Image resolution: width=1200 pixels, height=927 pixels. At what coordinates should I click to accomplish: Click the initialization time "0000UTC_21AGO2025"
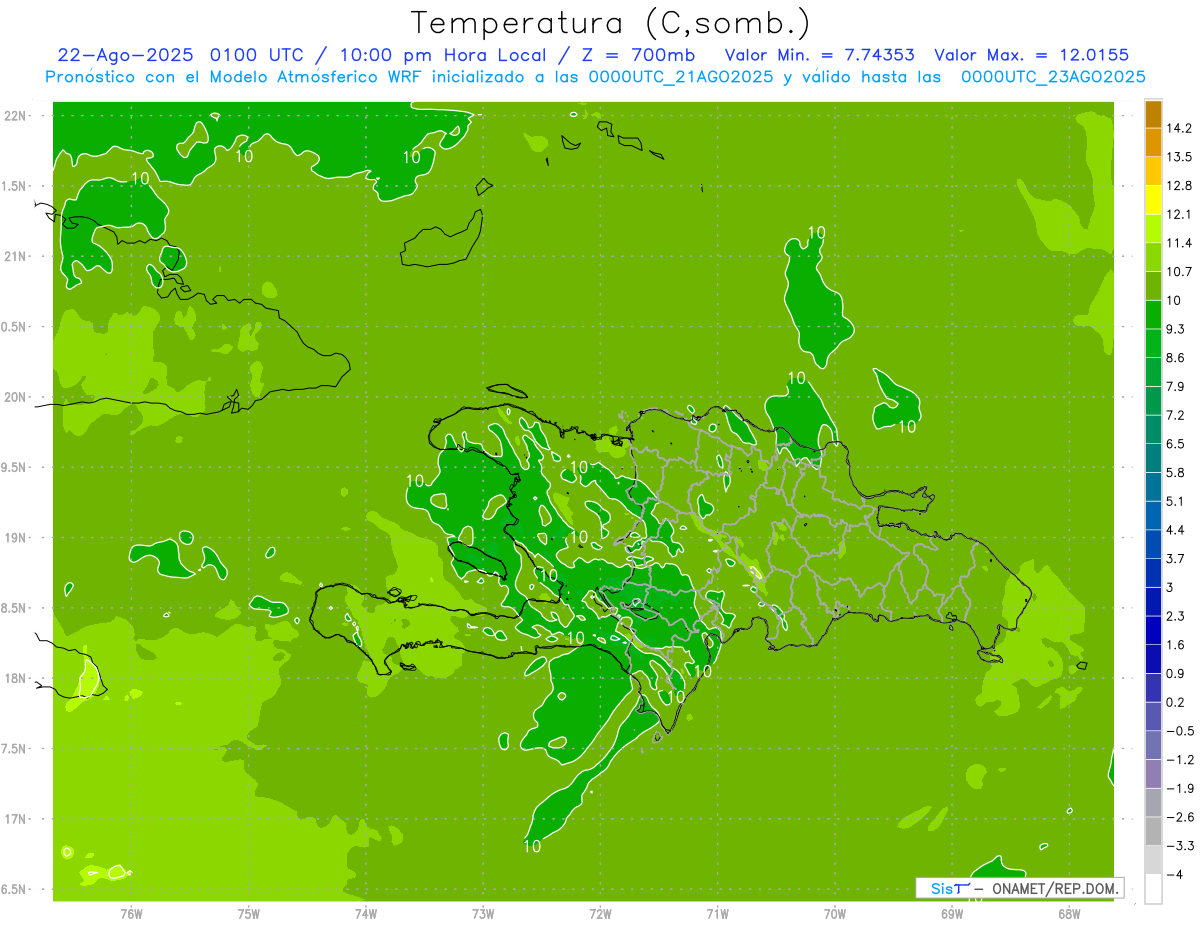[681, 77]
